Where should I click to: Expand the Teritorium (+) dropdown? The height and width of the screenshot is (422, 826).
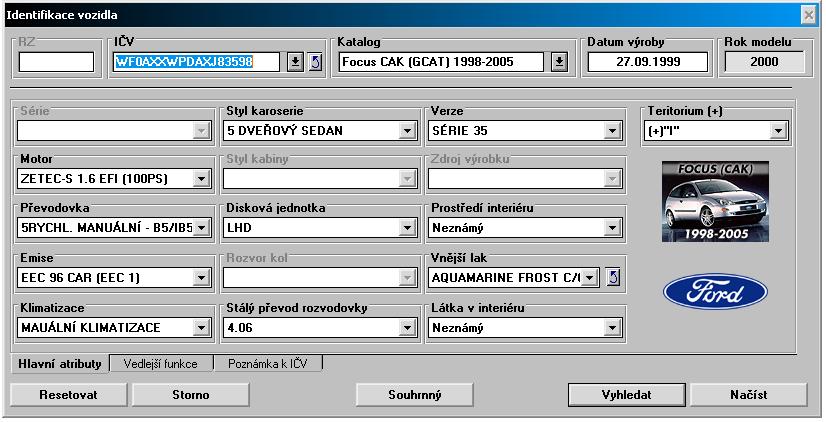[x=777, y=130]
